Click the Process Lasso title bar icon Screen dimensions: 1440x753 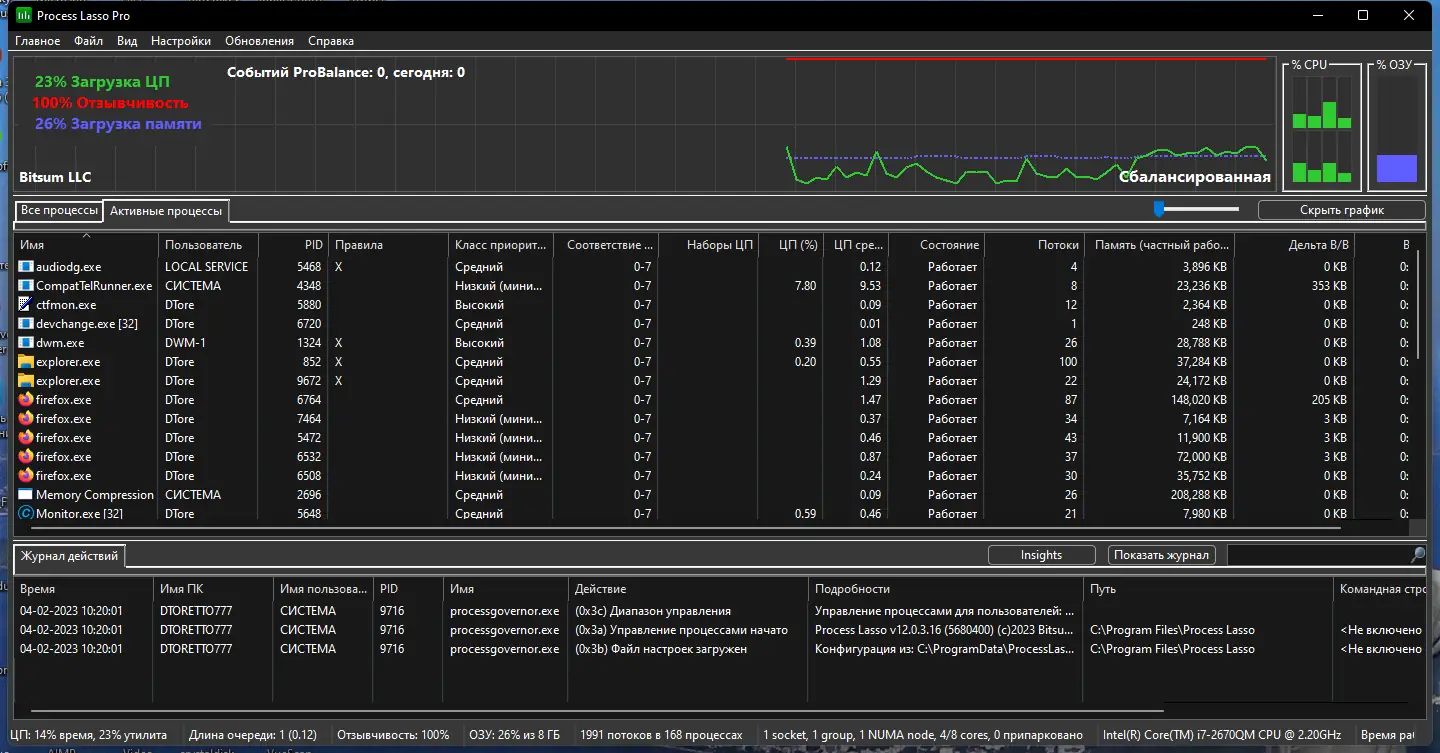pyautogui.click(x=23, y=16)
